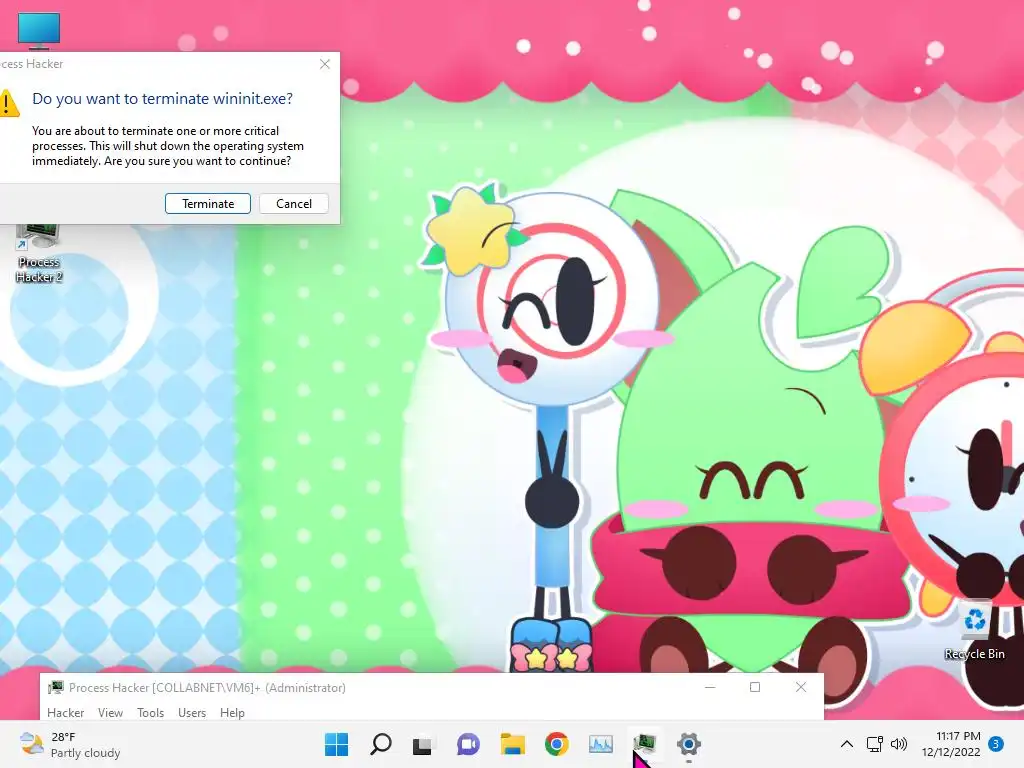Open the Chat app on the taskbar
The height and width of the screenshot is (768, 1024).
click(x=468, y=744)
